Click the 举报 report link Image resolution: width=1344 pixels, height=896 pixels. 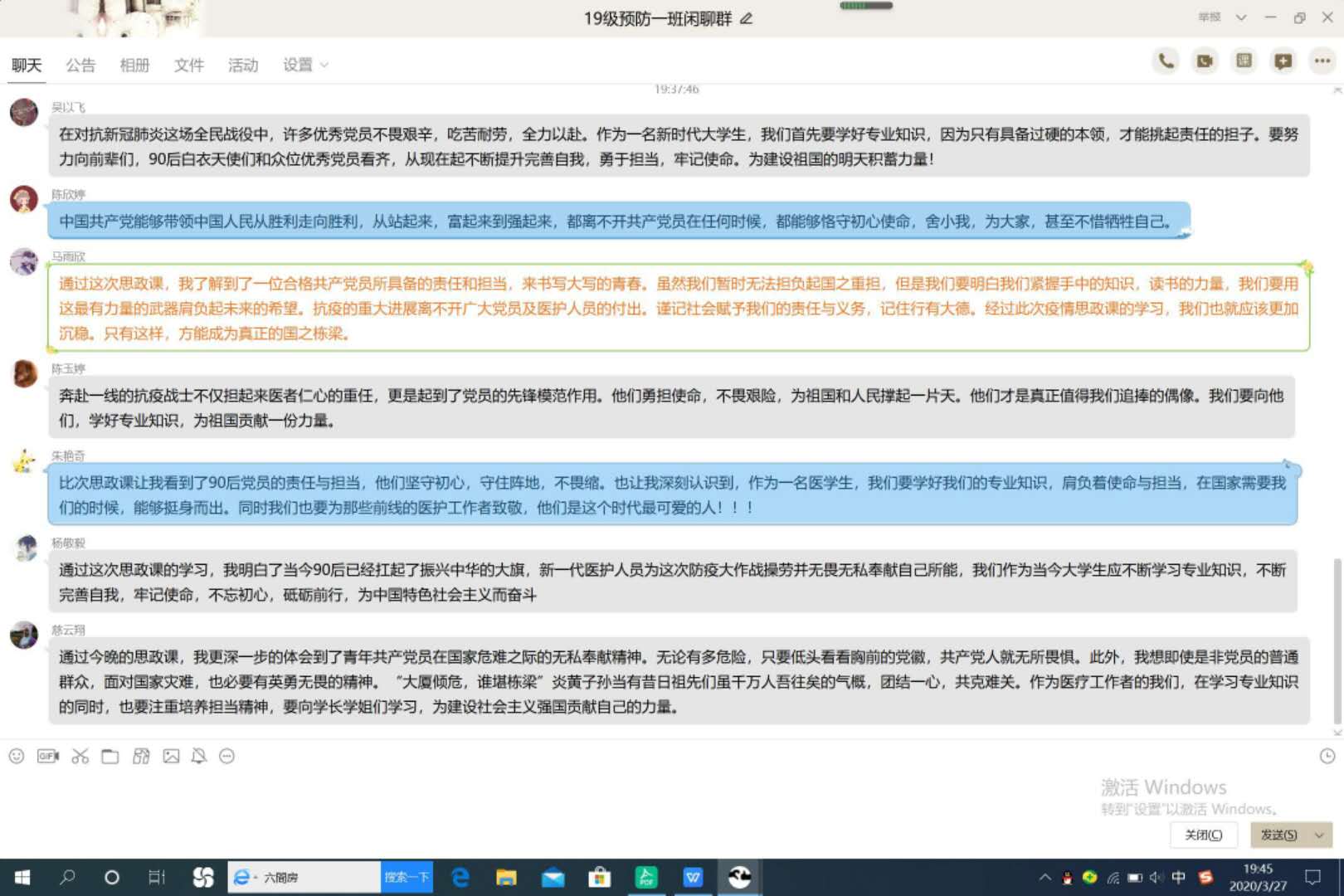point(1210,17)
